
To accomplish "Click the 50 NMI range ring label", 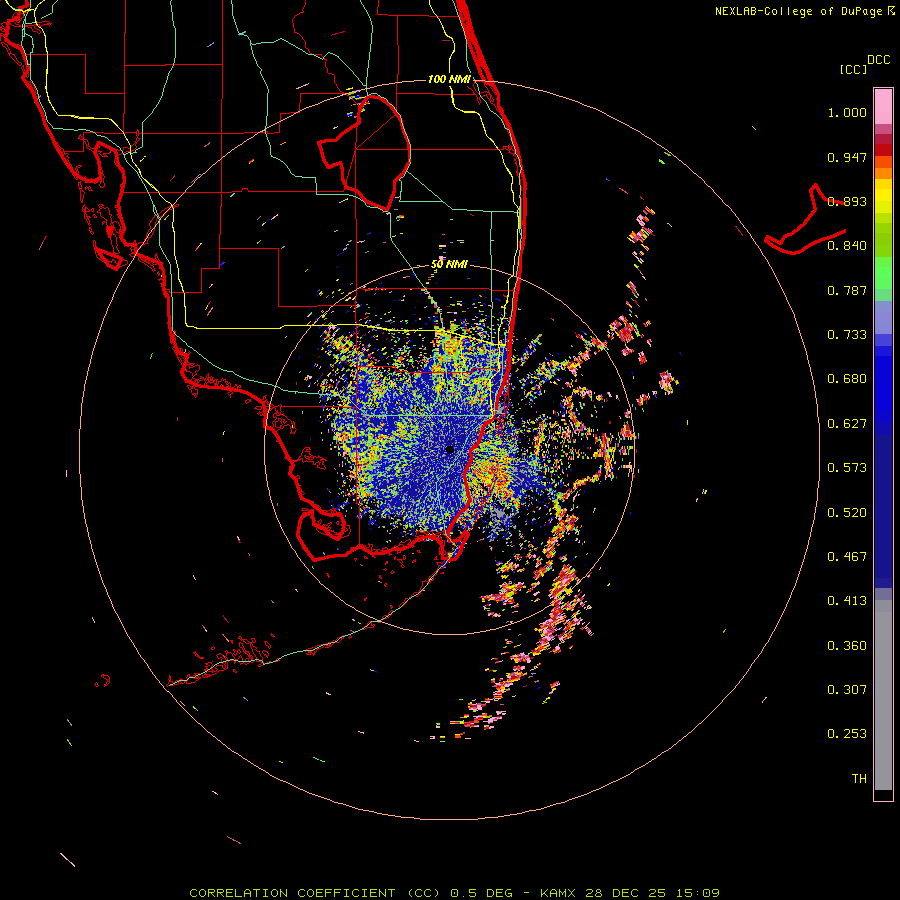I will coord(449,265).
